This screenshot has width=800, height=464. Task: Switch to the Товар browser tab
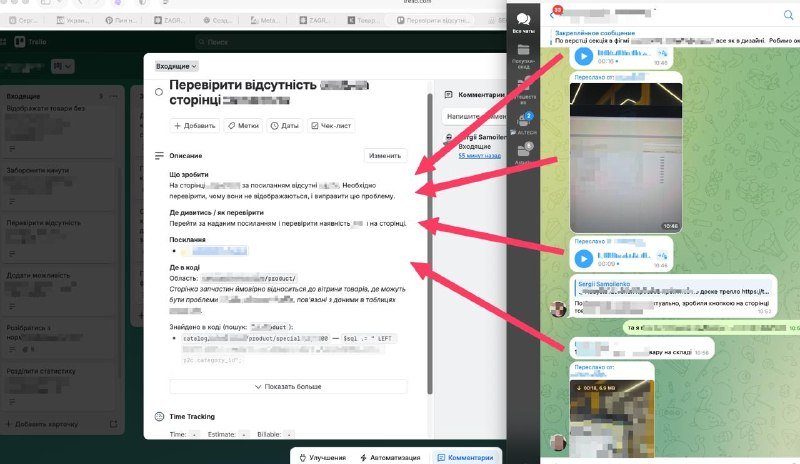(x=363, y=20)
